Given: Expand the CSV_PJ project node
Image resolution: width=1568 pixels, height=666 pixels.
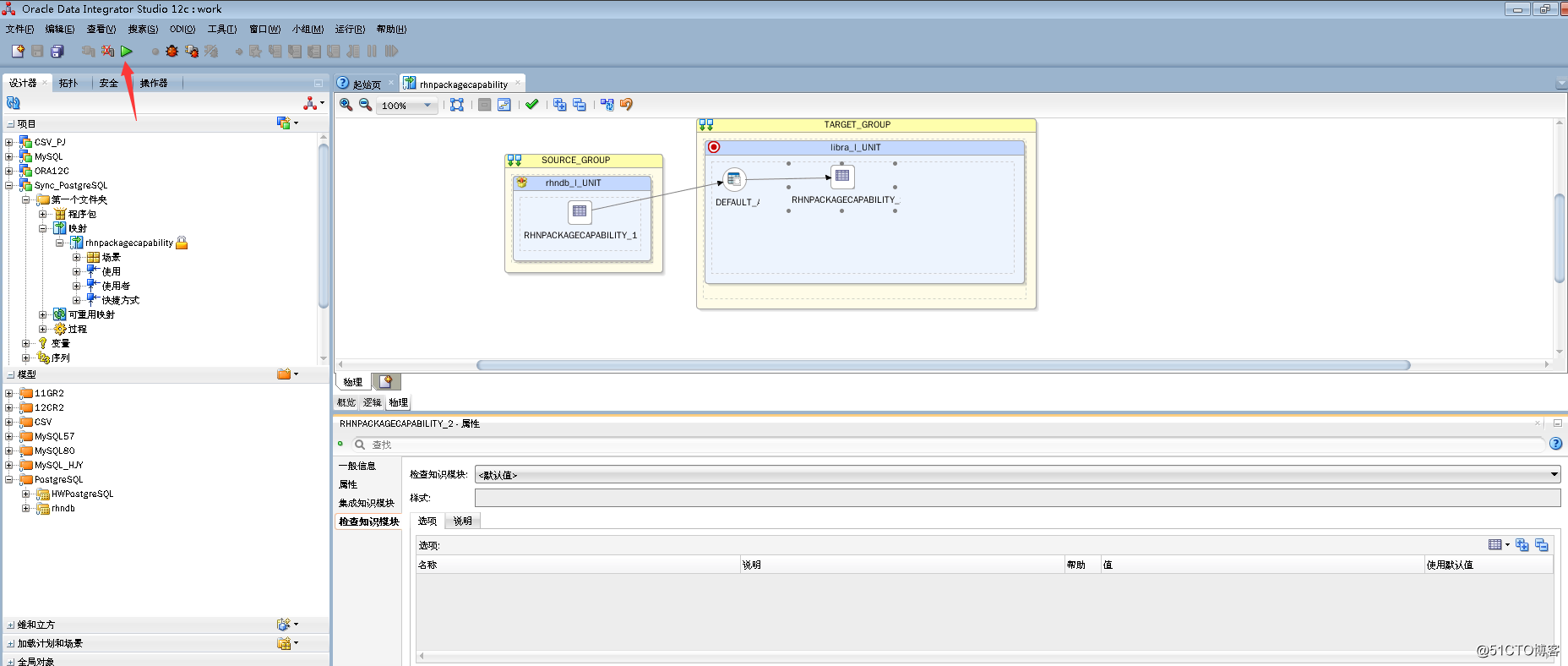Looking at the screenshot, I should pyautogui.click(x=9, y=142).
